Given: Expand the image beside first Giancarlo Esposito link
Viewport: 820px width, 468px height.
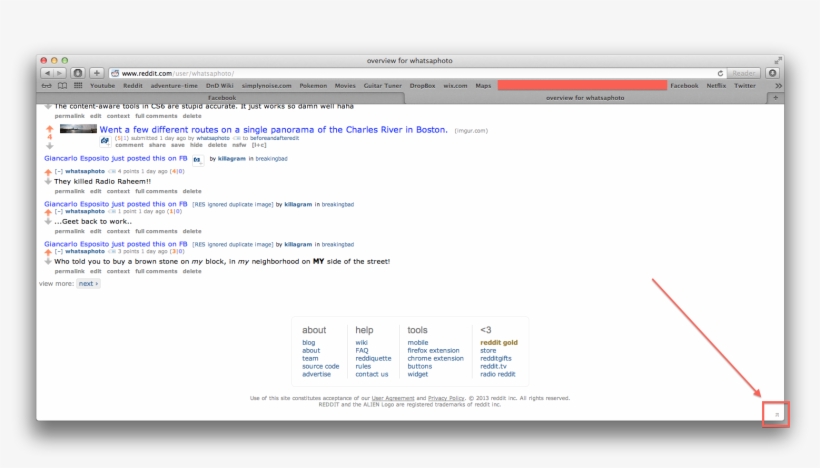Looking at the screenshot, I should click(x=197, y=160).
